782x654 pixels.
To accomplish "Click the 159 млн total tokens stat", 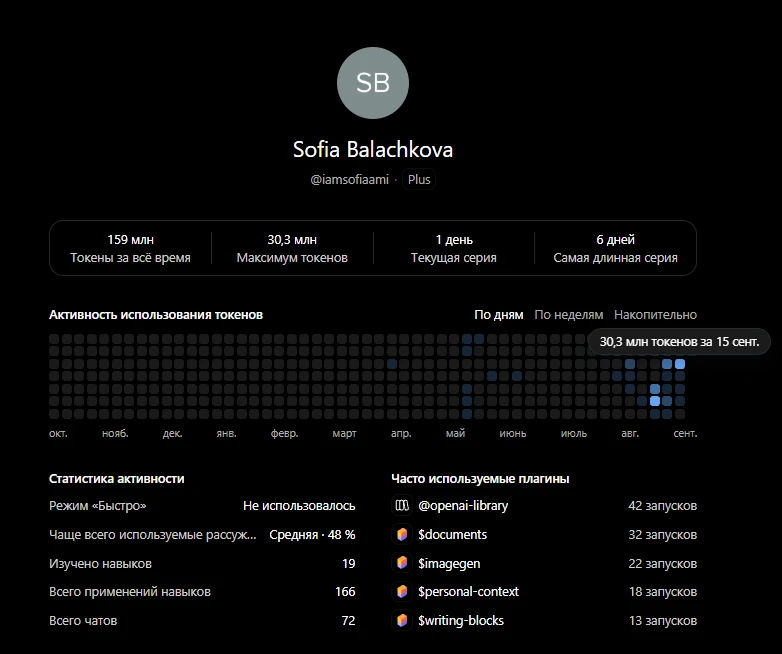I will point(130,248).
